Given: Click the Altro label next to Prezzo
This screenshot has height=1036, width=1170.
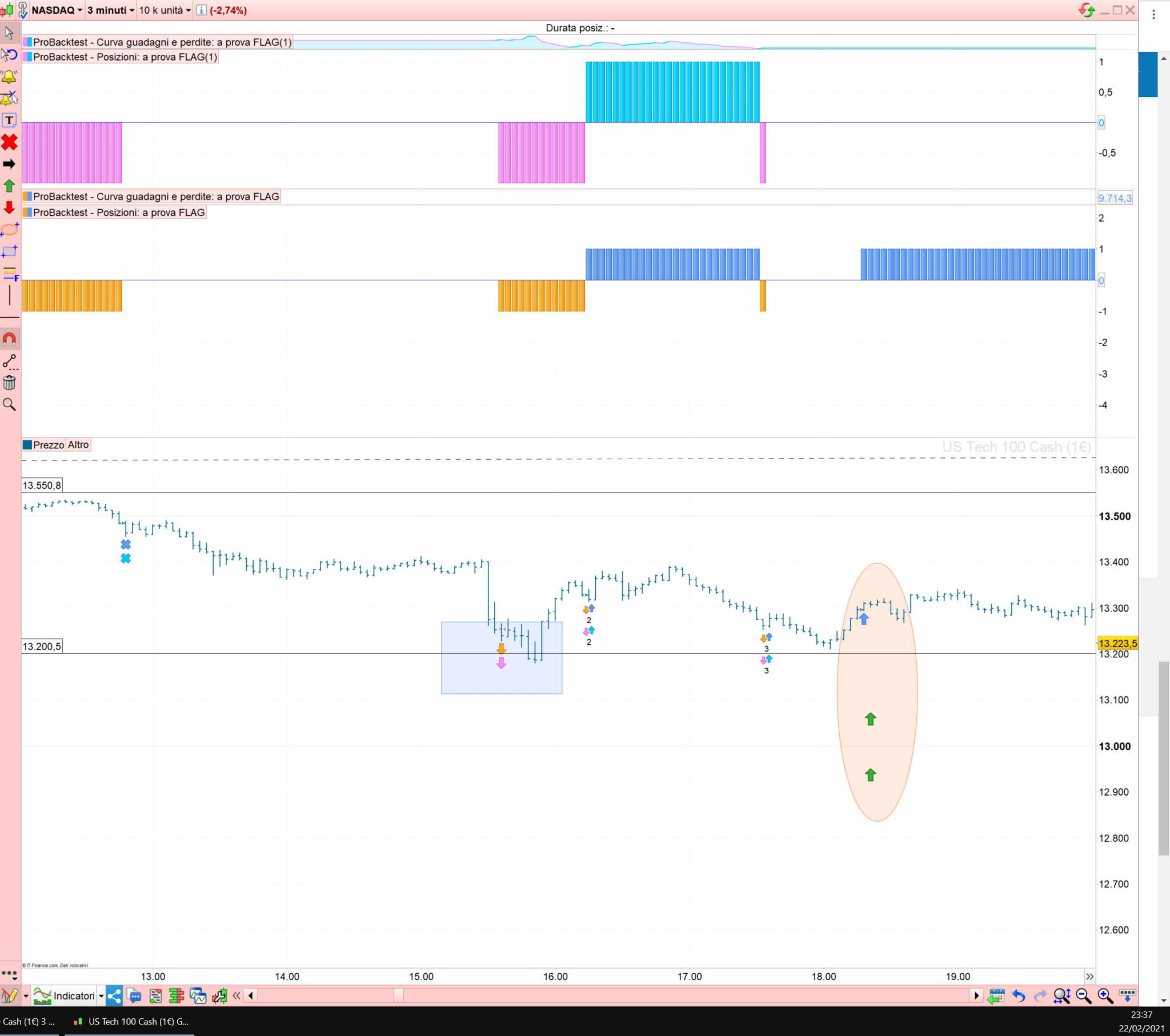Looking at the screenshot, I should pyautogui.click(x=78, y=445).
